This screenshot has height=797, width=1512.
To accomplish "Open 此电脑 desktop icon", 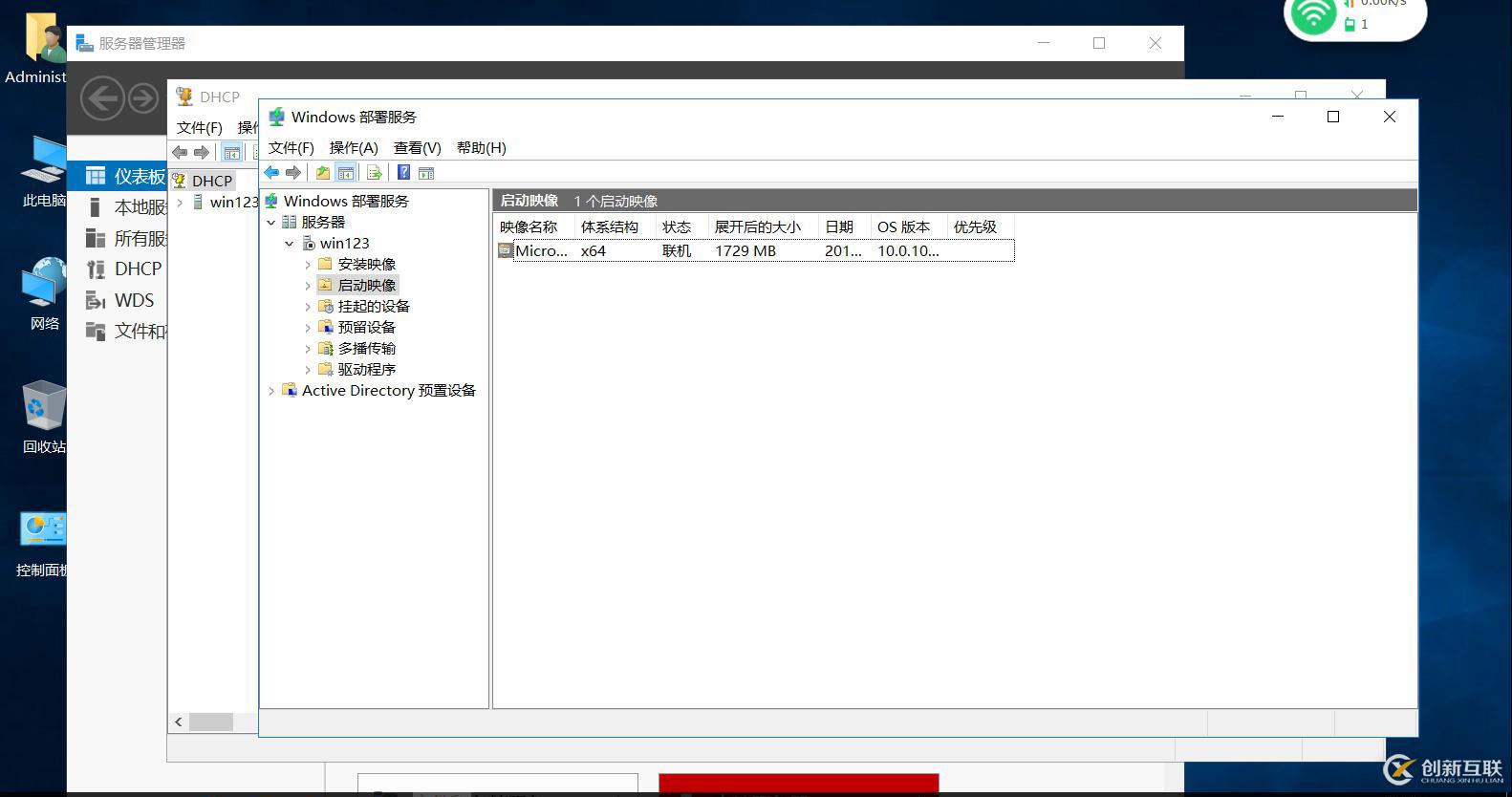I will click(x=44, y=172).
